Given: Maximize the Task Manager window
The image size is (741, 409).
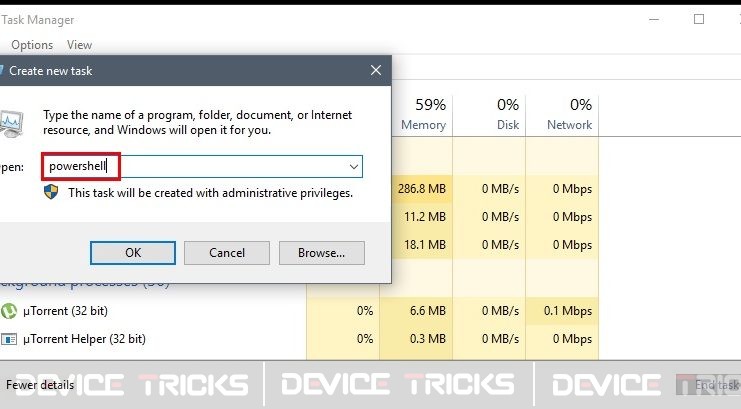Looking at the screenshot, I should [699, 19].
